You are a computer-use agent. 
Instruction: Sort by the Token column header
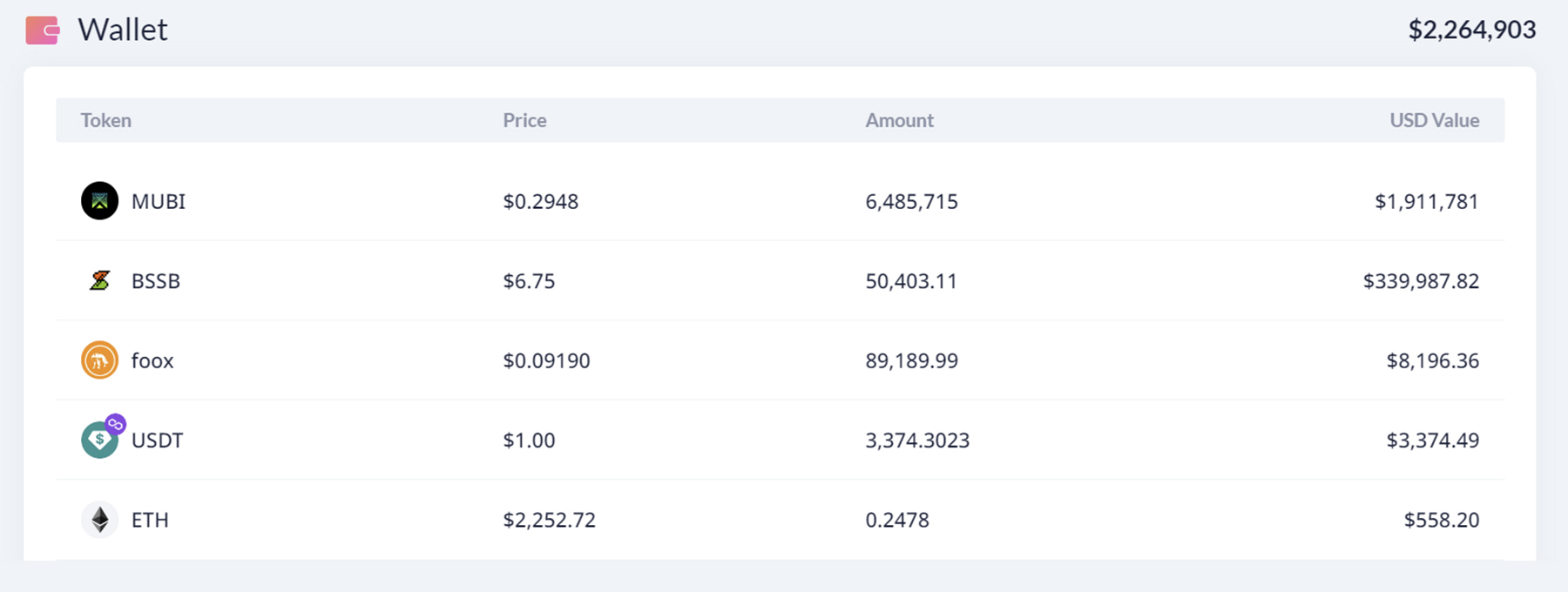pyautogui.click(x=106, y=120)
